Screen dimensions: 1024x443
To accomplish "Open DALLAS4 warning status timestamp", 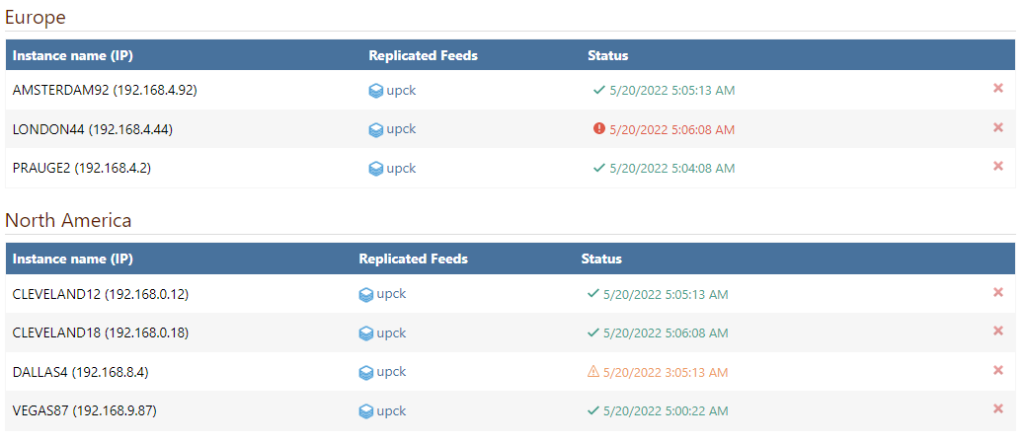I will (x=665, y=372).
